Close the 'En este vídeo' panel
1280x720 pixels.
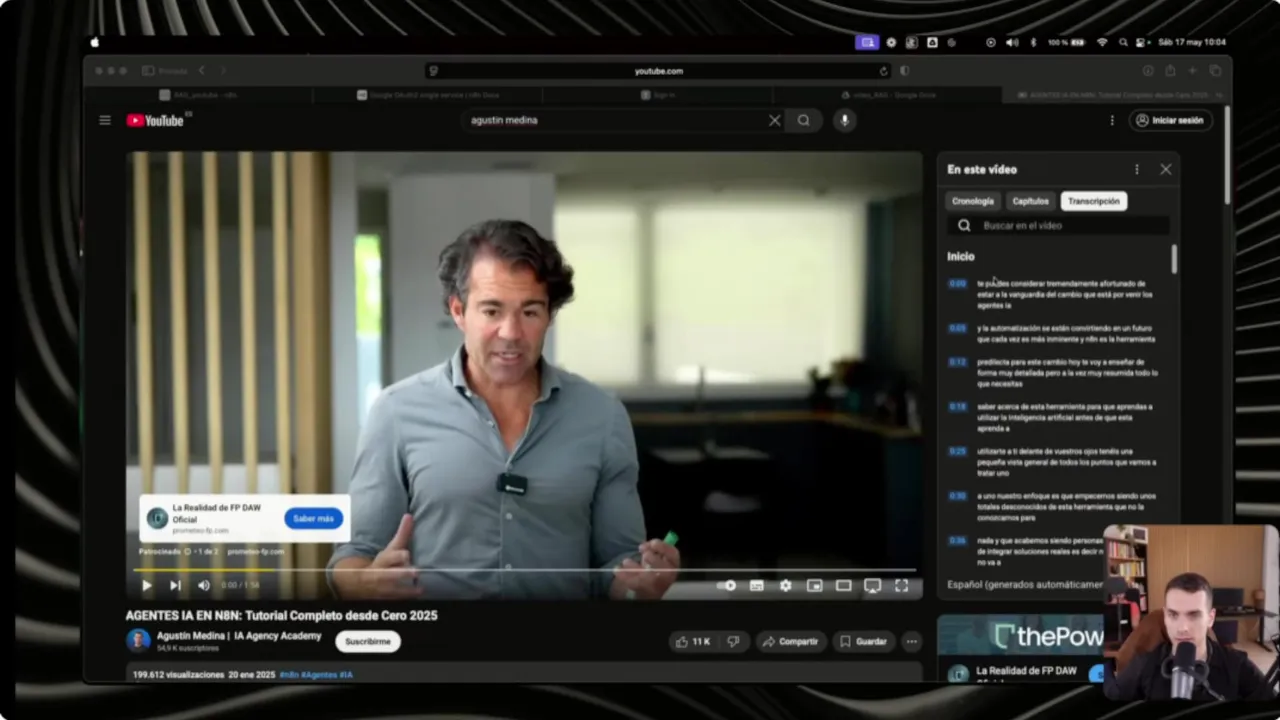click(1166, 170)
